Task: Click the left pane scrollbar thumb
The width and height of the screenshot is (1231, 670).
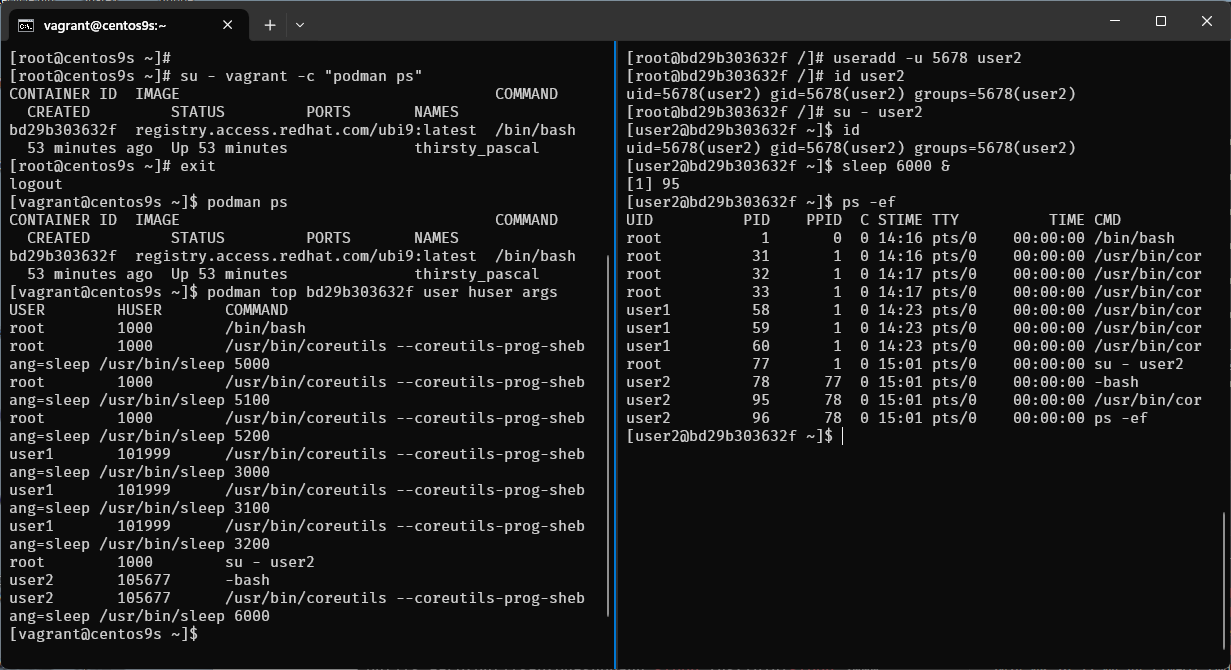Action: [x=609, y=435]
